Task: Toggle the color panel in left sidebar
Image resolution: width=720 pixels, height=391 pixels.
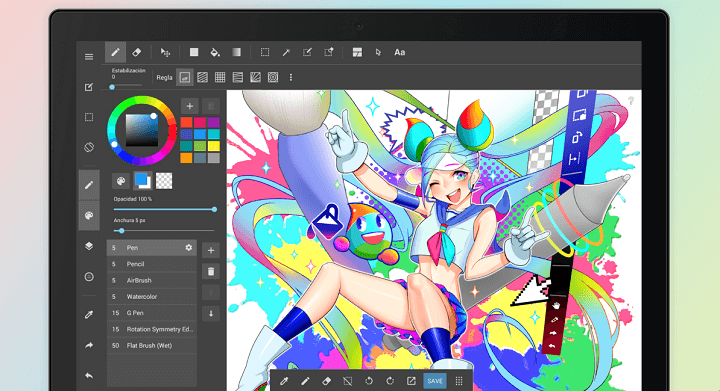Action: click(x=89, y=215)
